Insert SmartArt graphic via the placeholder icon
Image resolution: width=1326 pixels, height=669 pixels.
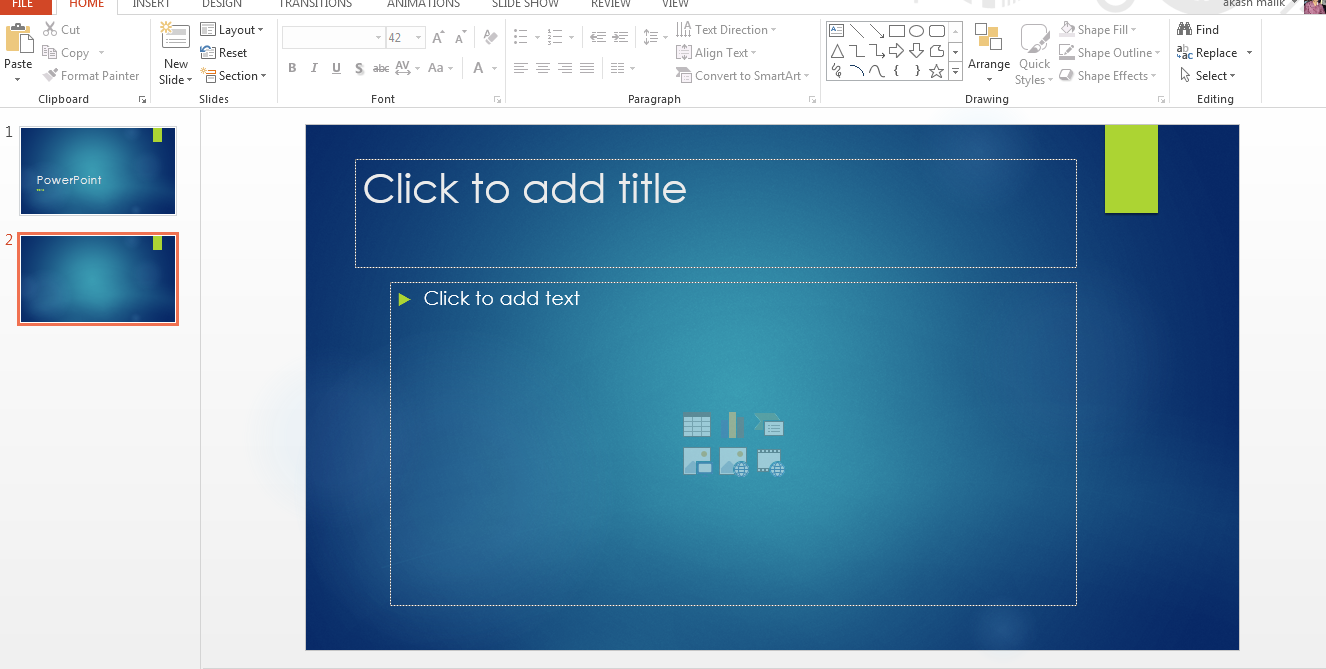tap(768, 426)
